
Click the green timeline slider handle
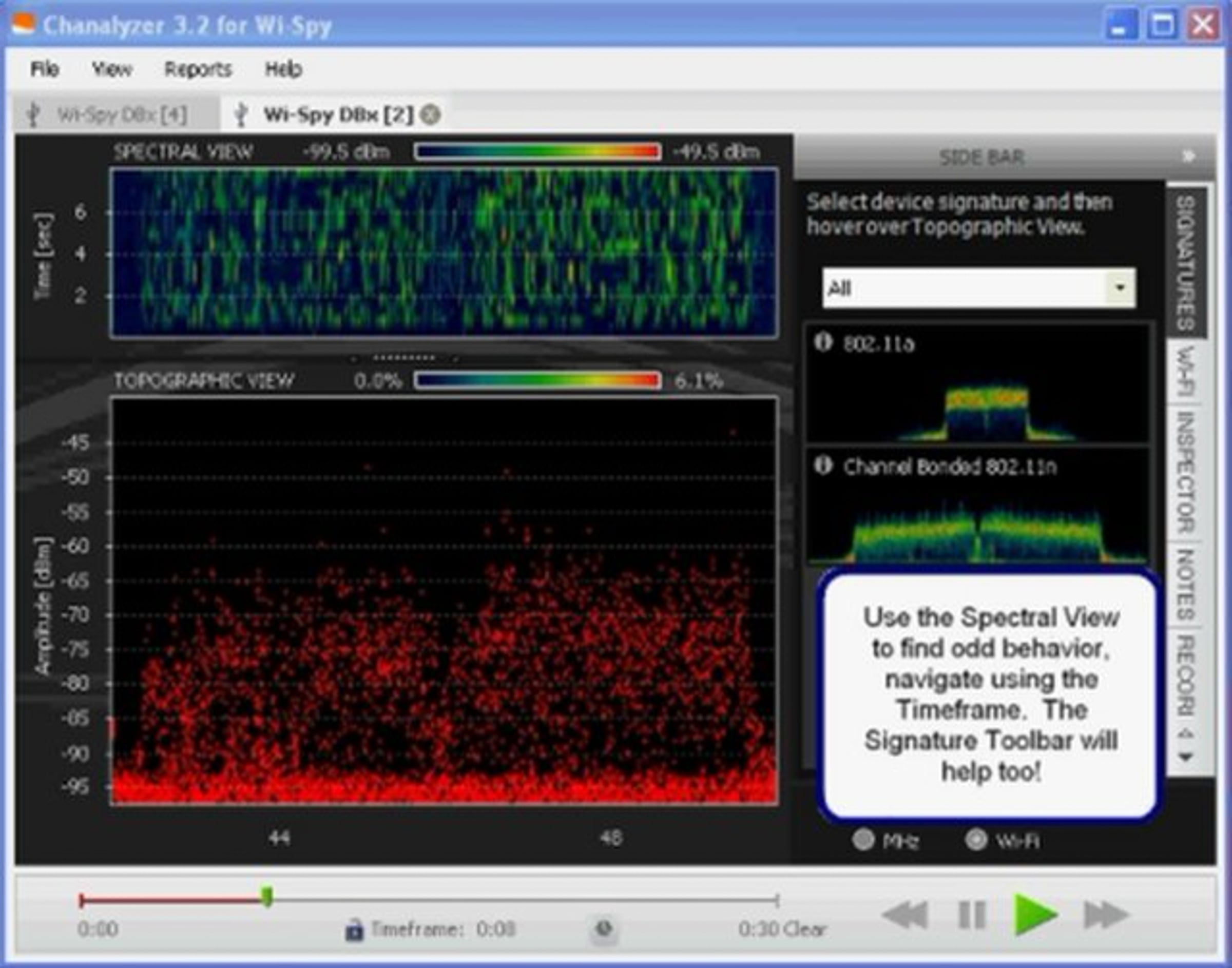coord(267,897)
